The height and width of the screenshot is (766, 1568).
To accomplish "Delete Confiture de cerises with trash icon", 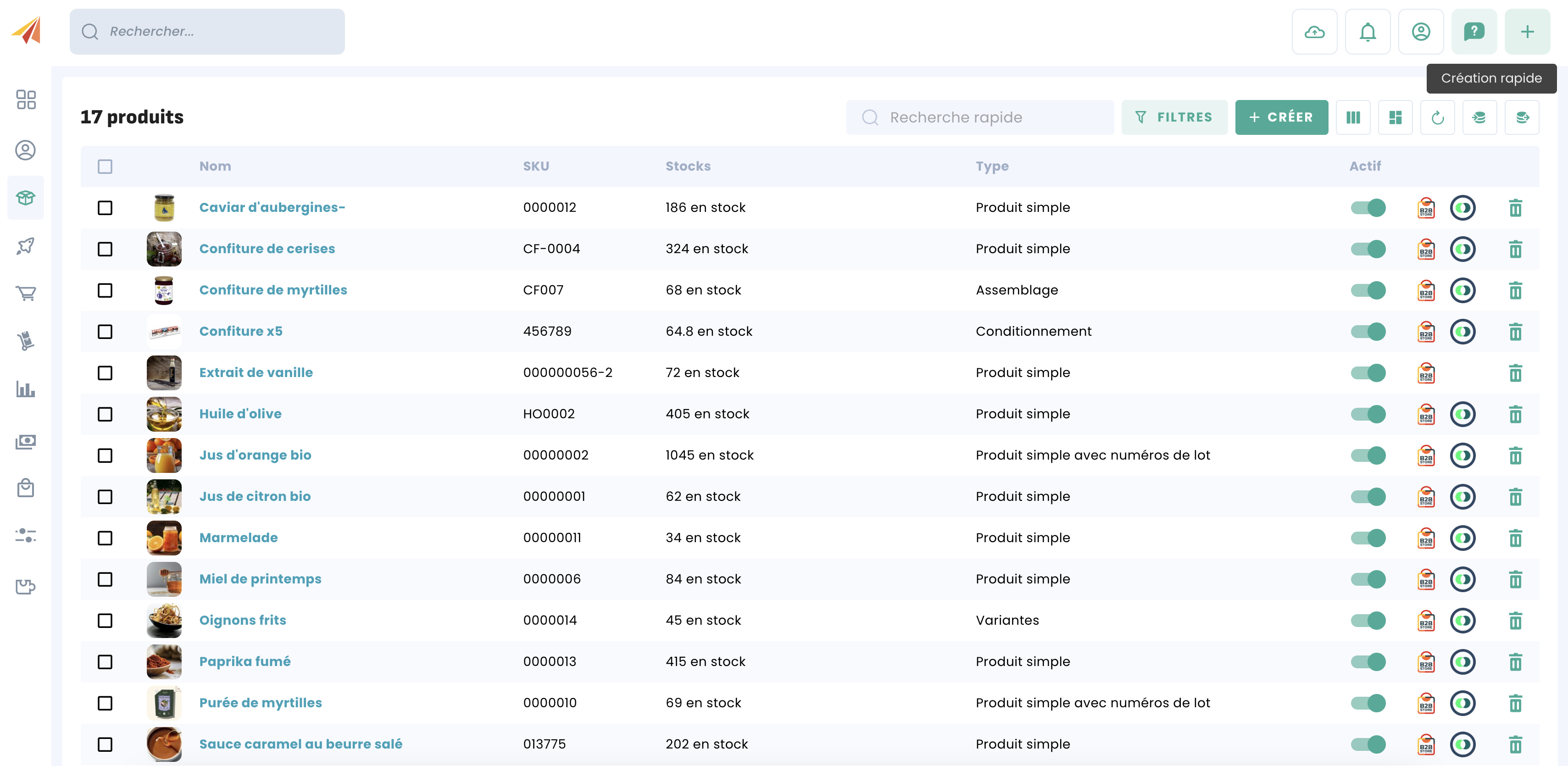I will click(x=1515, y=249).
